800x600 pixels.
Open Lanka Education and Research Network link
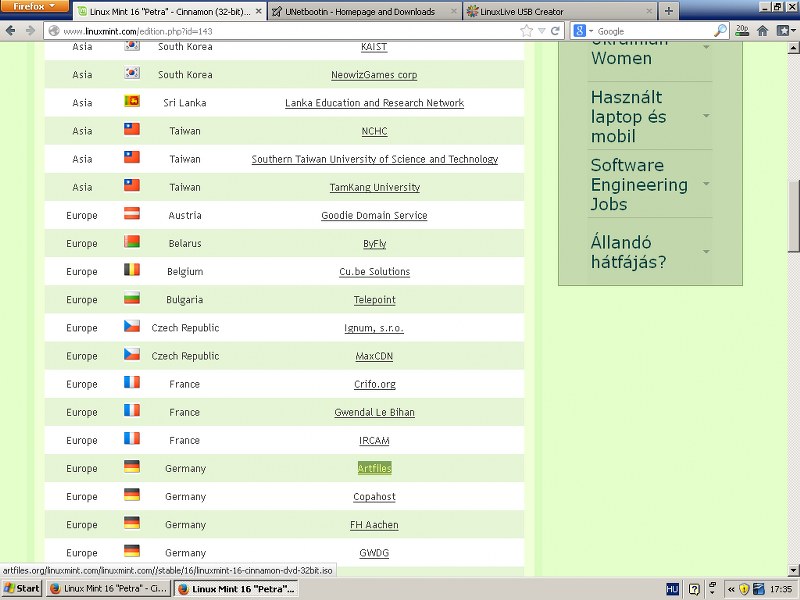374,103
